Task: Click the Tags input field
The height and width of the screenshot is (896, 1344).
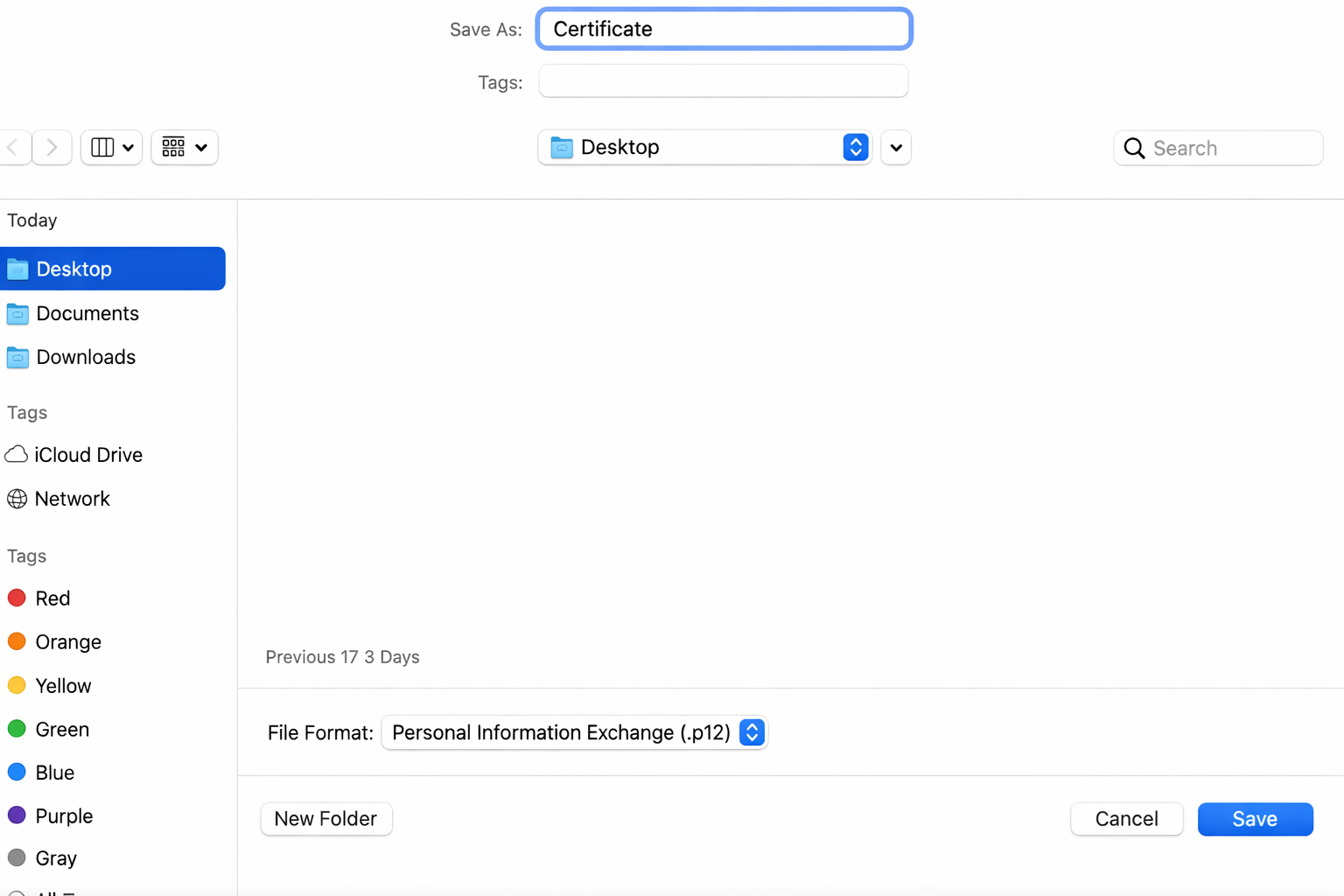Action: tap(723, 82)
